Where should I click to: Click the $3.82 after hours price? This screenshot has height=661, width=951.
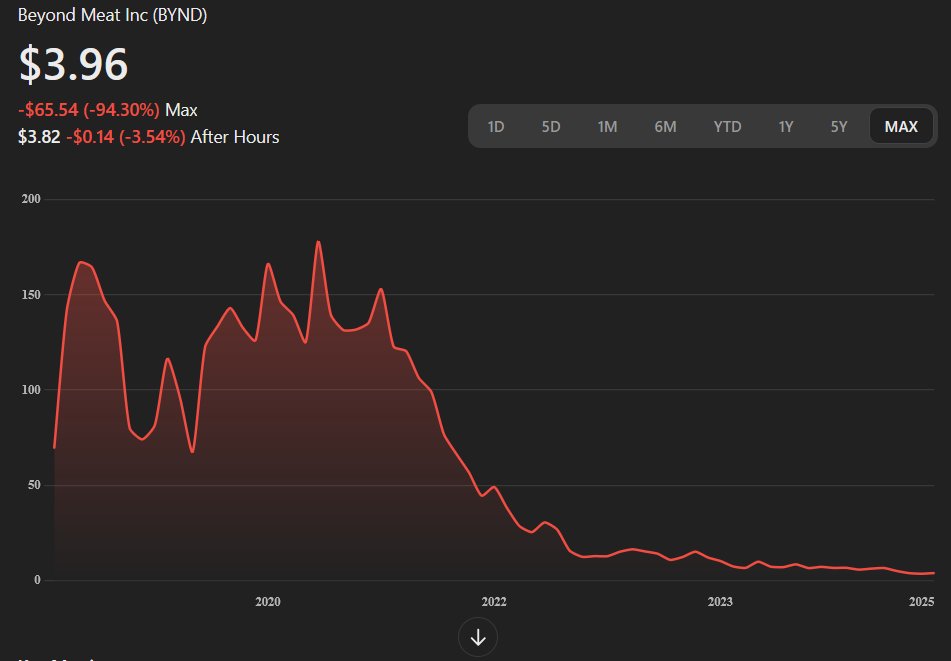[39, 137]
